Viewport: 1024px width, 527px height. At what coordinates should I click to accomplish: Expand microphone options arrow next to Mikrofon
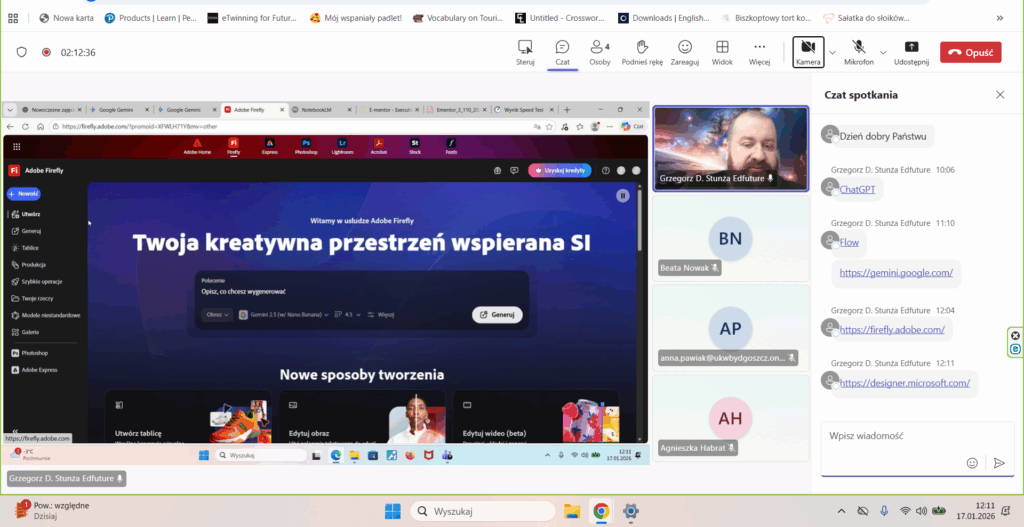pos(882,52)
